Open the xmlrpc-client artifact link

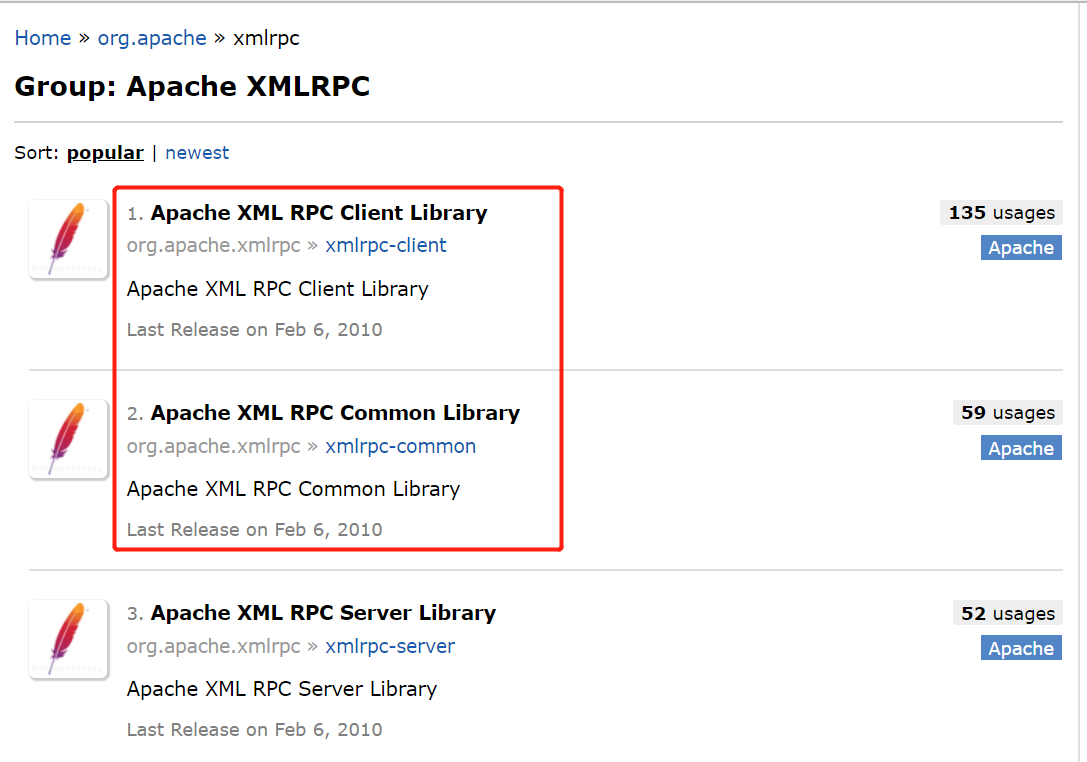point(386,246)
